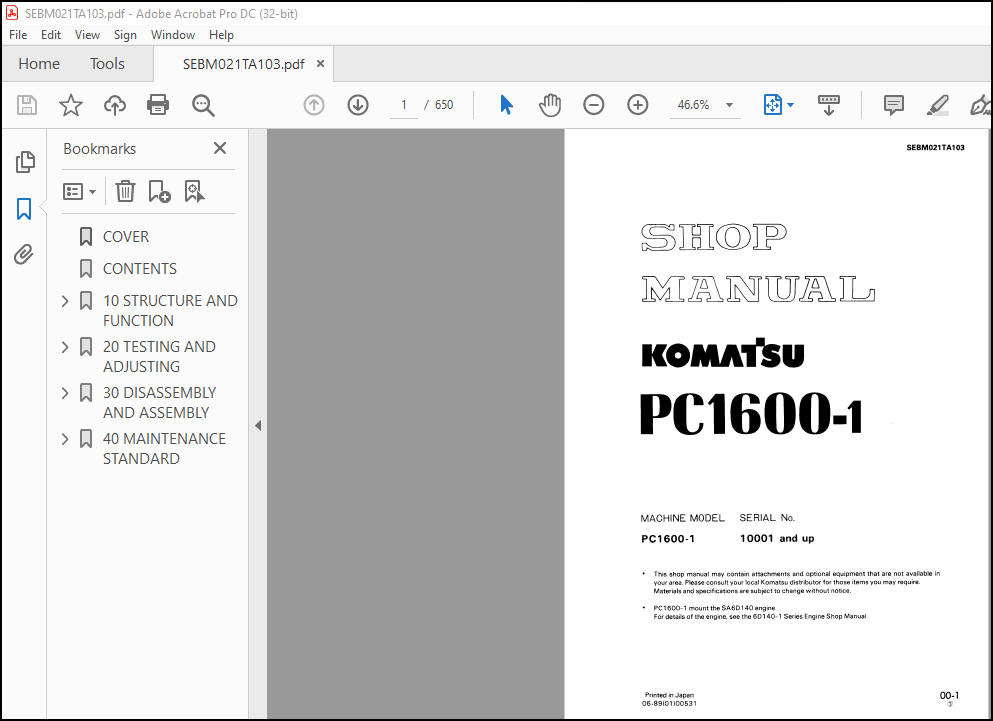Select the Highlight text pen tool

pyautogui.click(x=937, y=105)
